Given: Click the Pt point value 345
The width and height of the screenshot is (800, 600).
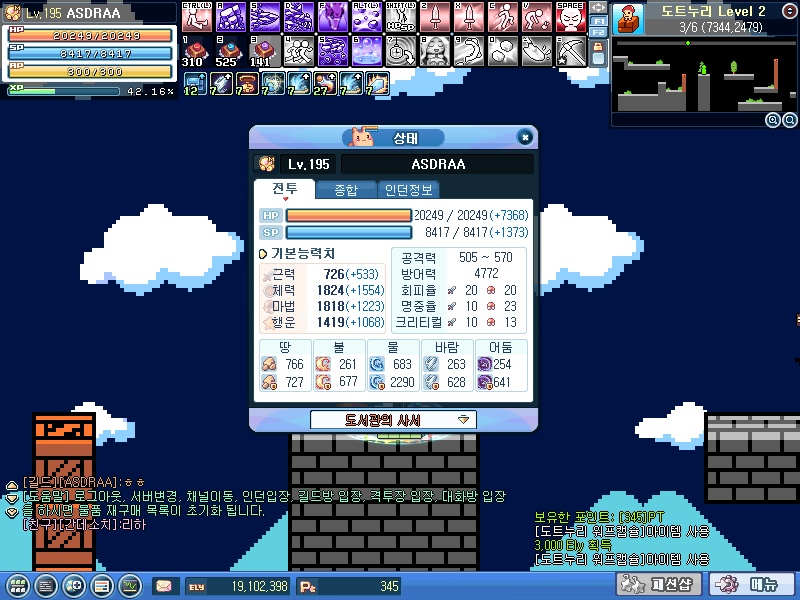Looking at the screenshot, I should (x=389, y=586).
